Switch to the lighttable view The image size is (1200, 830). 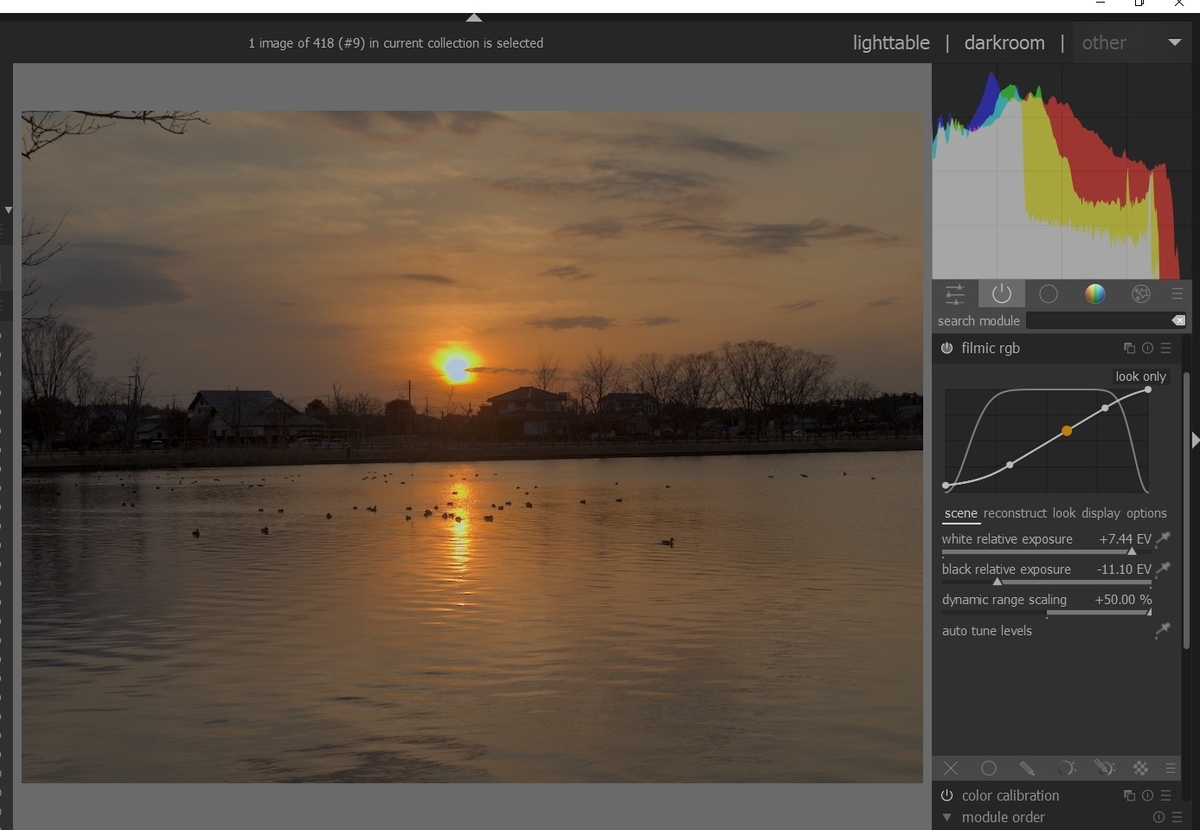tap(891, 43)
